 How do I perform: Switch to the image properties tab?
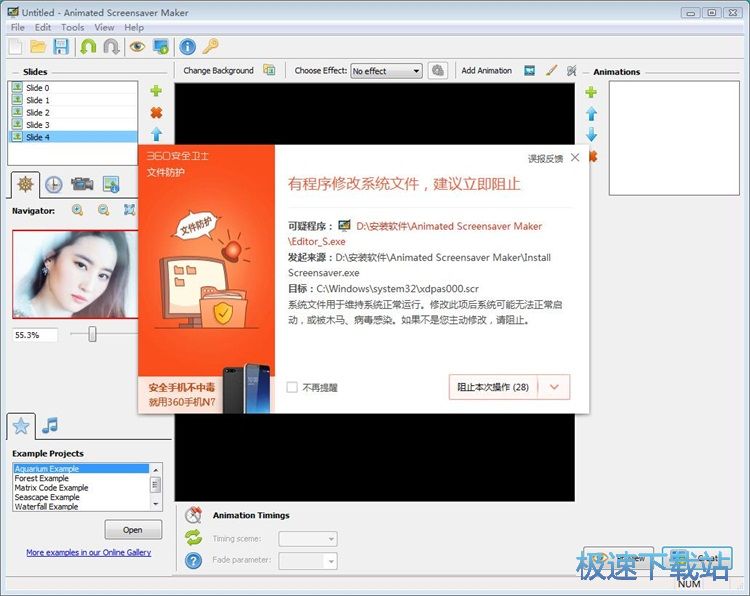tap(111, 185)
